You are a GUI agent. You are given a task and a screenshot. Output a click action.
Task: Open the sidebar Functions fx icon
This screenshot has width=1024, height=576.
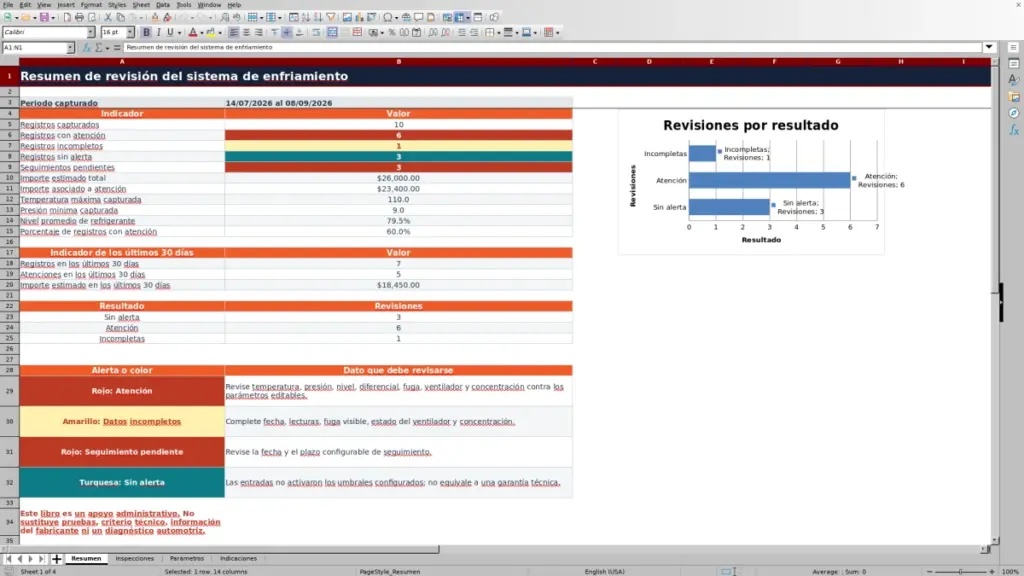1014,130
